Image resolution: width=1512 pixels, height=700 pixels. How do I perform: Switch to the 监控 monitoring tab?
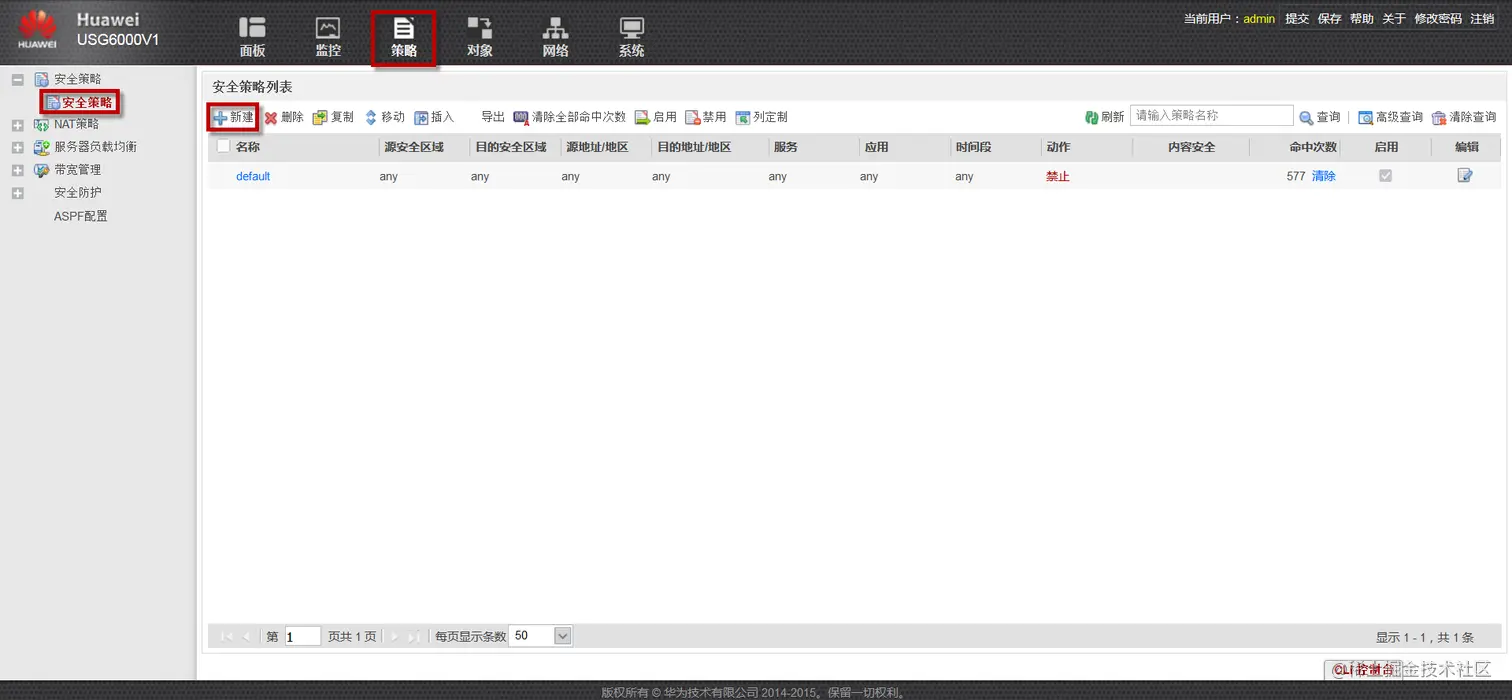pyautogui.click(x=328, y=37)
